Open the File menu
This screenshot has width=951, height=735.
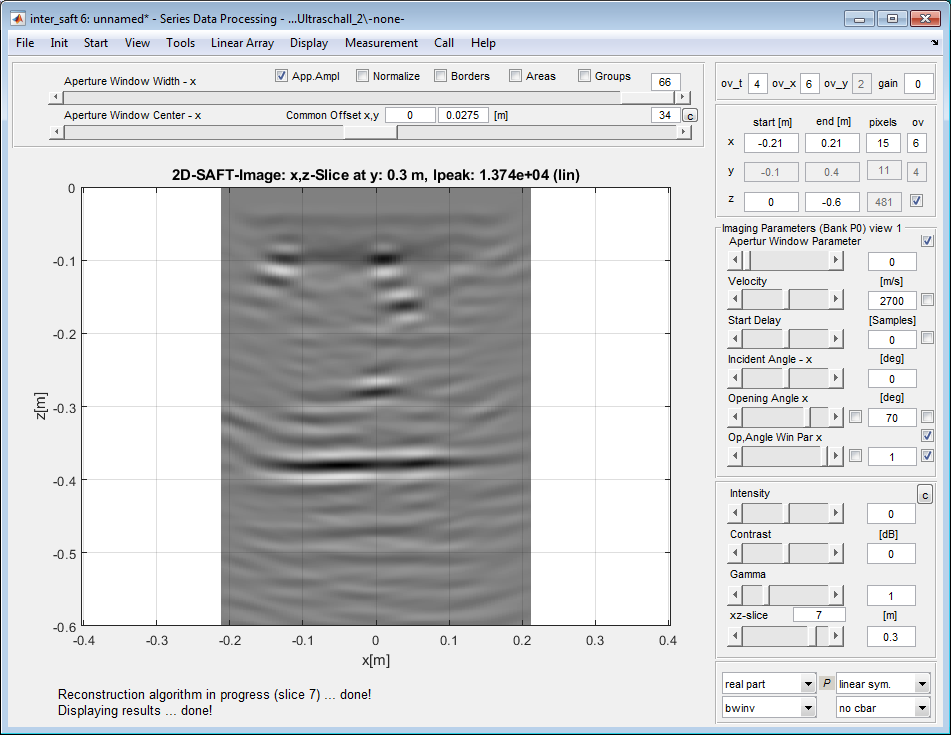click(25, 43)
